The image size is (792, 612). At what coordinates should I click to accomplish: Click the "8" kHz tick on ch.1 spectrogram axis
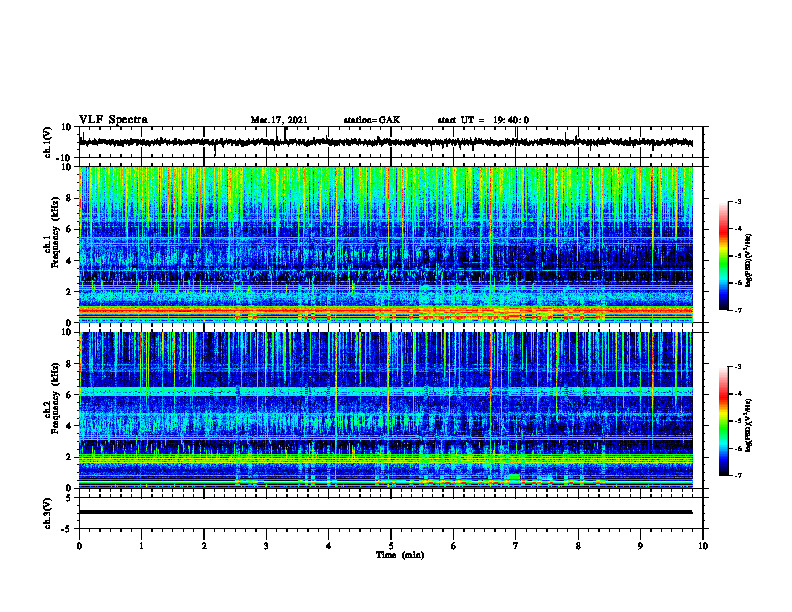(69, 198)
